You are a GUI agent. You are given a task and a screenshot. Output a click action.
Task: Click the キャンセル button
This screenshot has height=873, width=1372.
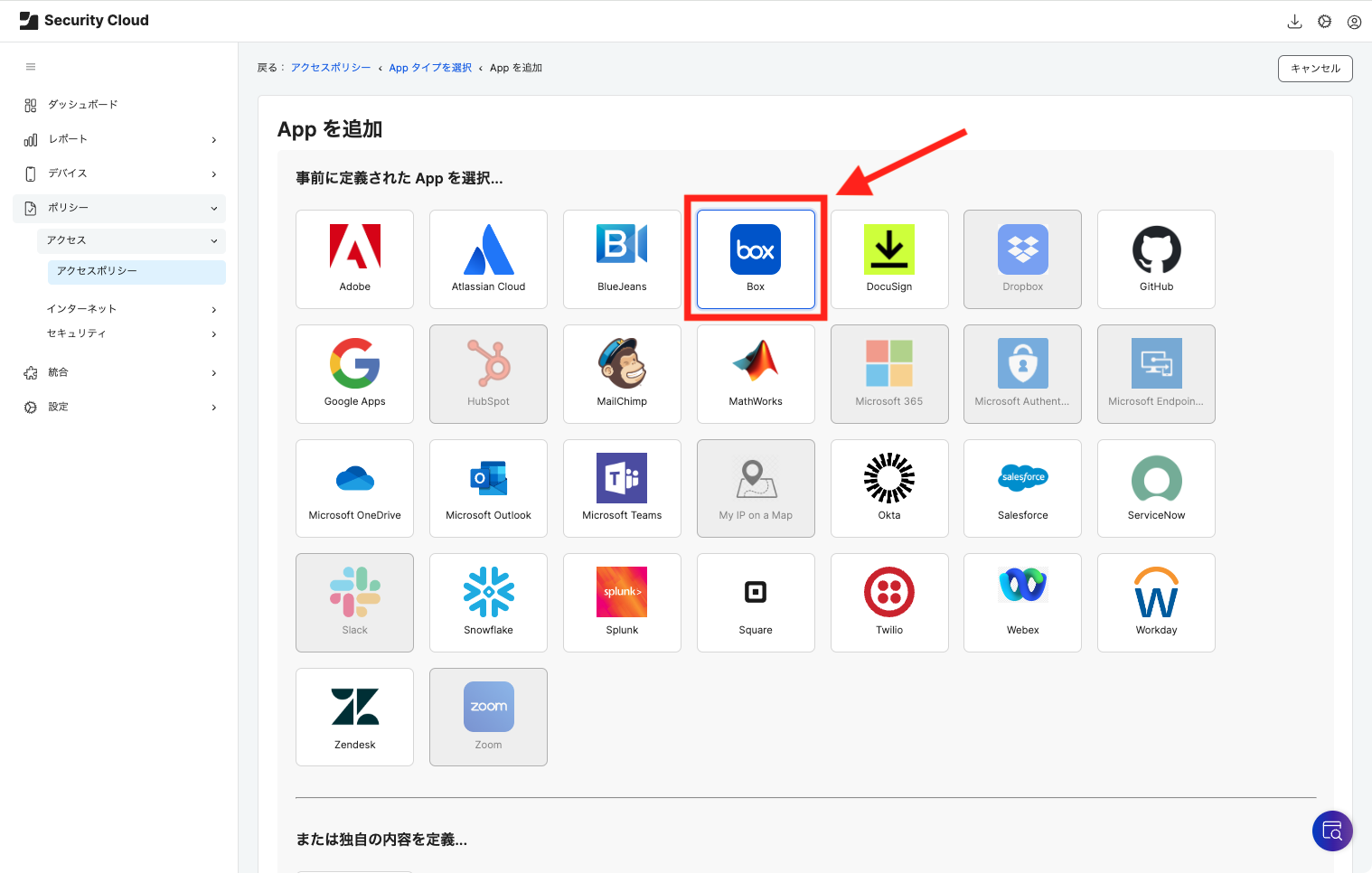click(1315, 69)
